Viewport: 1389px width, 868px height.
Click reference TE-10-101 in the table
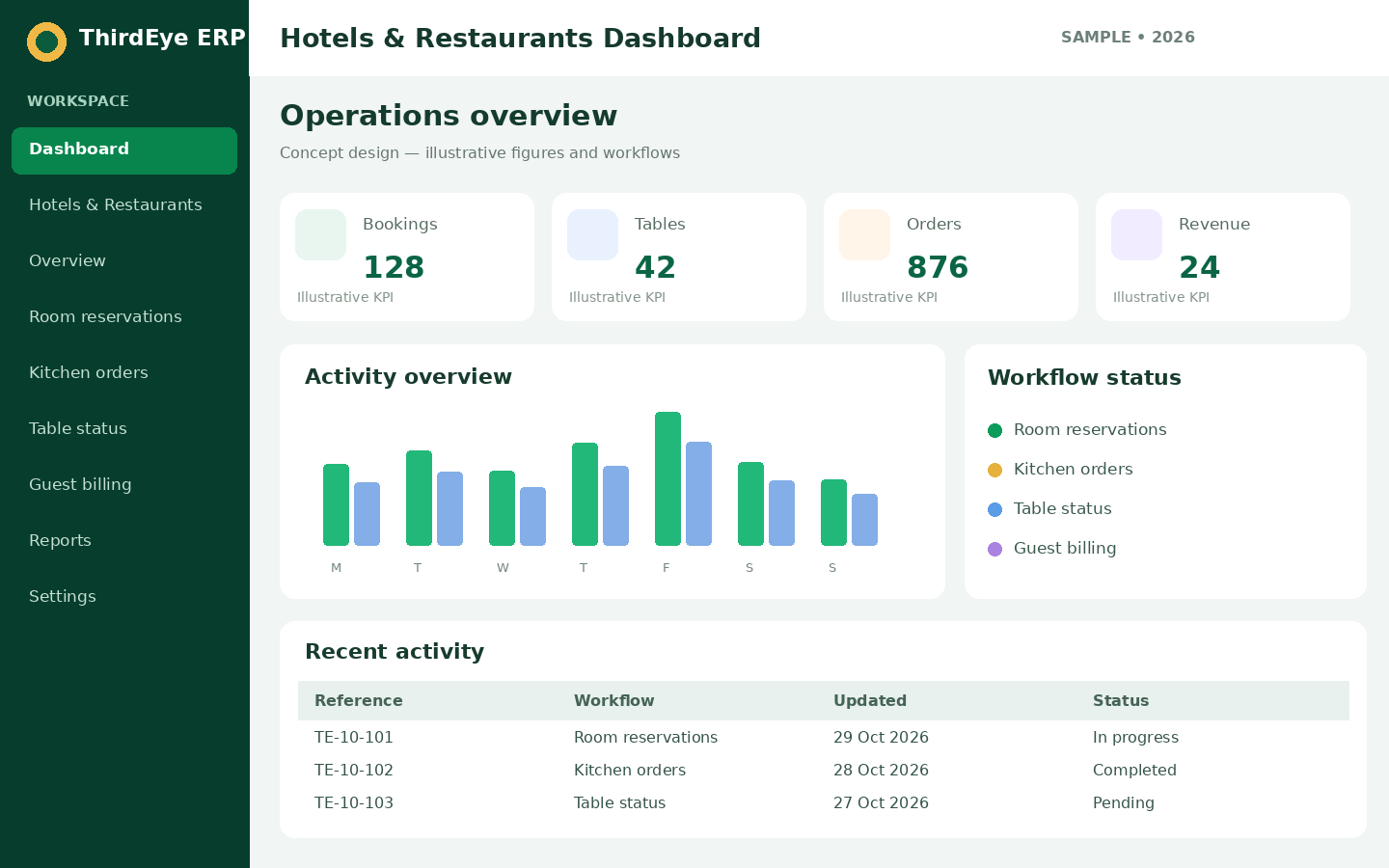tap(354, 738)
